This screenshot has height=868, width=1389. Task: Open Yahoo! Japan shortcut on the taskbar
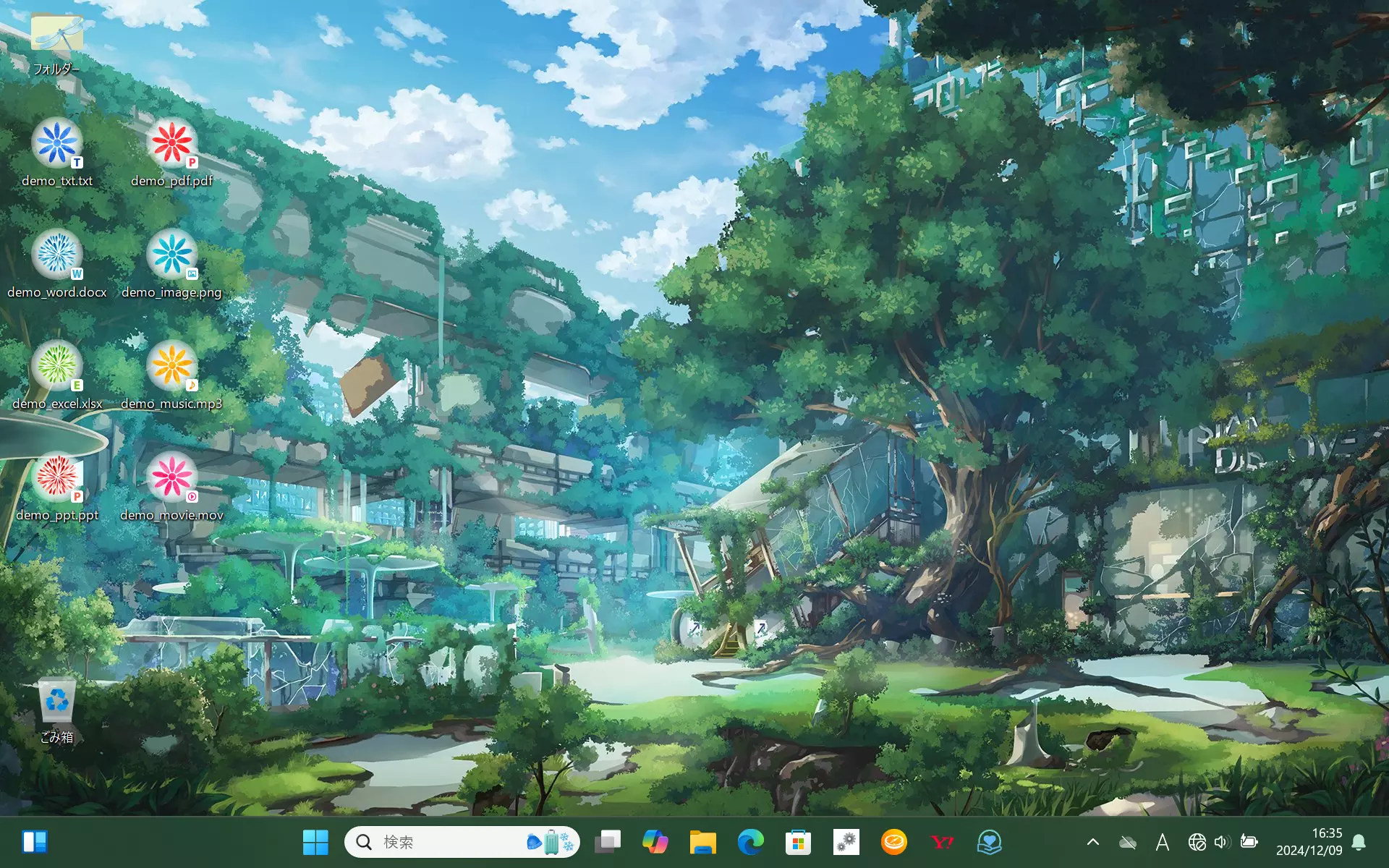[x=942, y=842]
